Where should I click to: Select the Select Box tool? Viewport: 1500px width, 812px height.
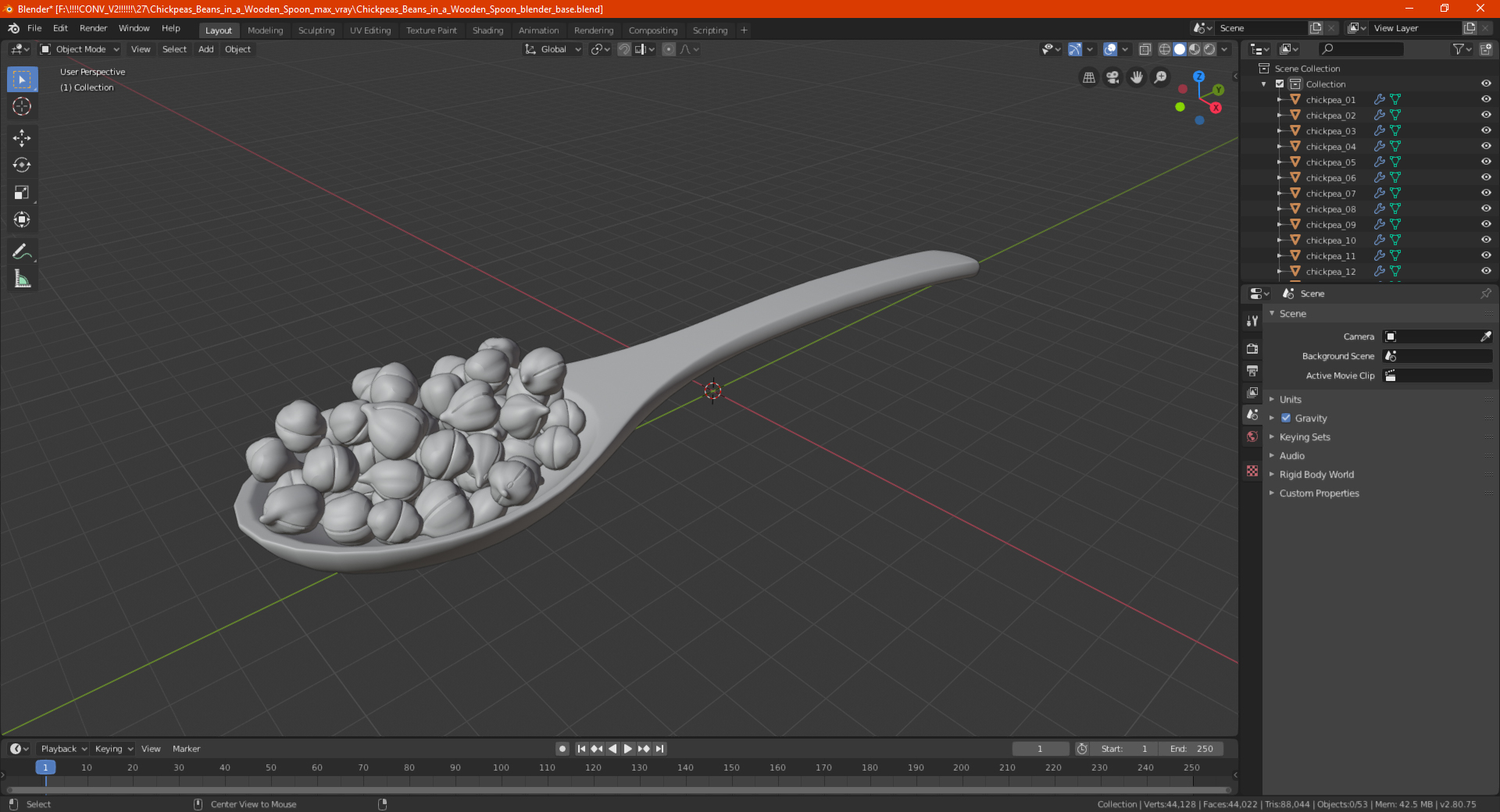click(22, 80)
